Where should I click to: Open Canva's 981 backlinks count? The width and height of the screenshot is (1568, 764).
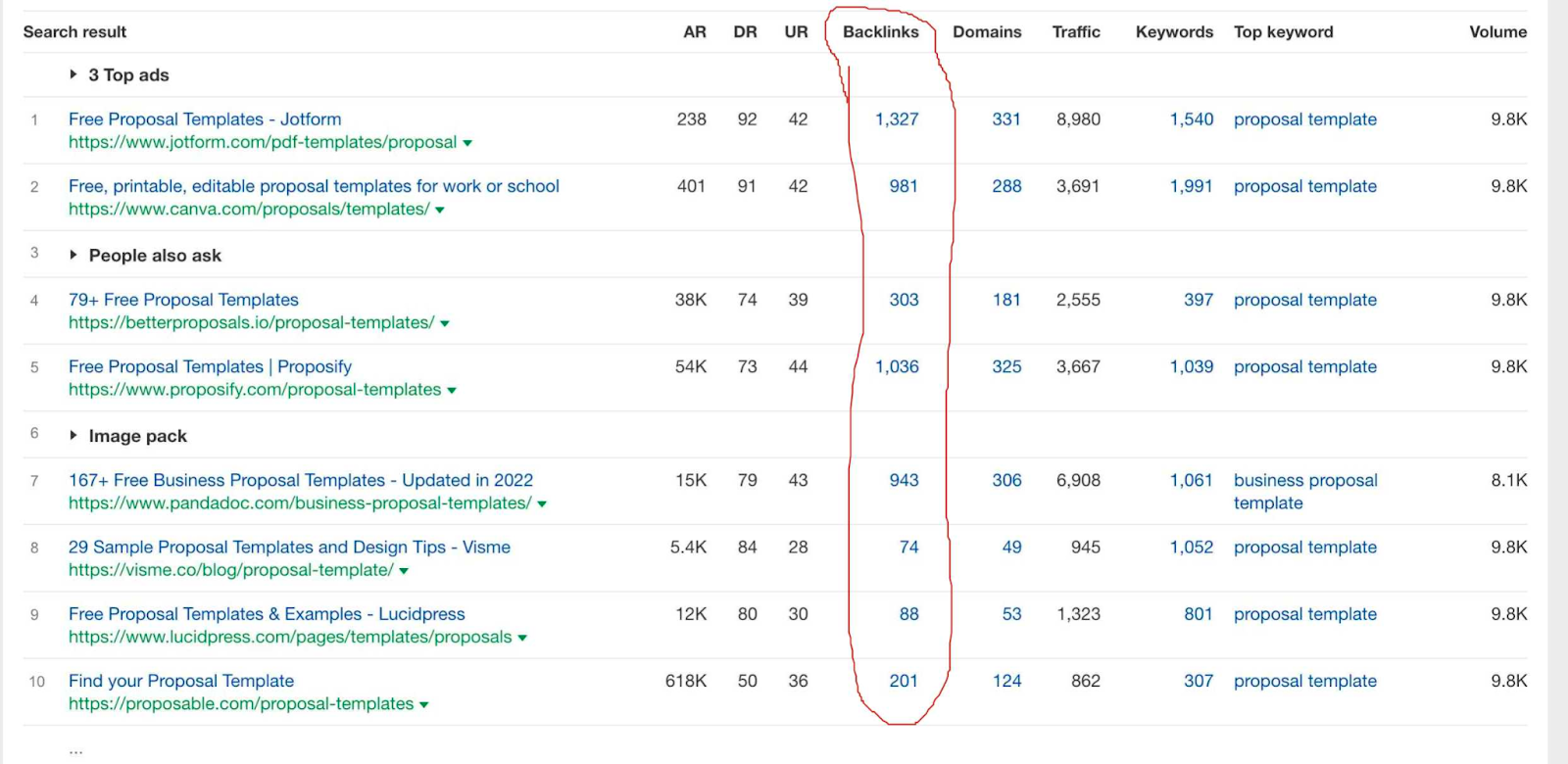pyautogui.click(x=904, y=185)
